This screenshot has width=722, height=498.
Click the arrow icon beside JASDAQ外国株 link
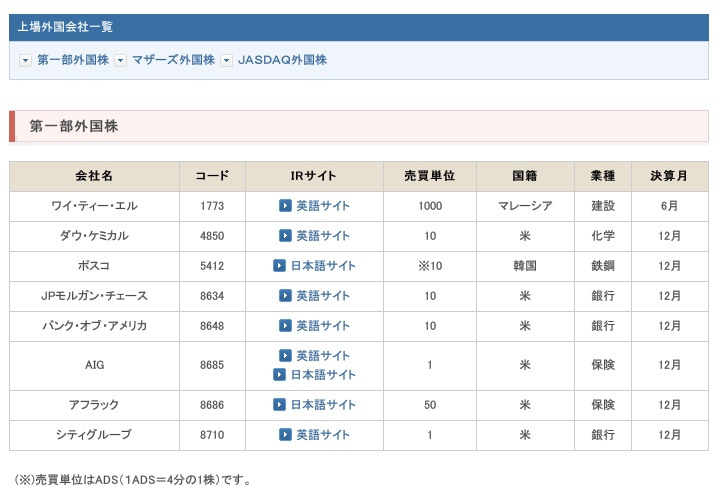pyautogui.click(x=226, y=60)
